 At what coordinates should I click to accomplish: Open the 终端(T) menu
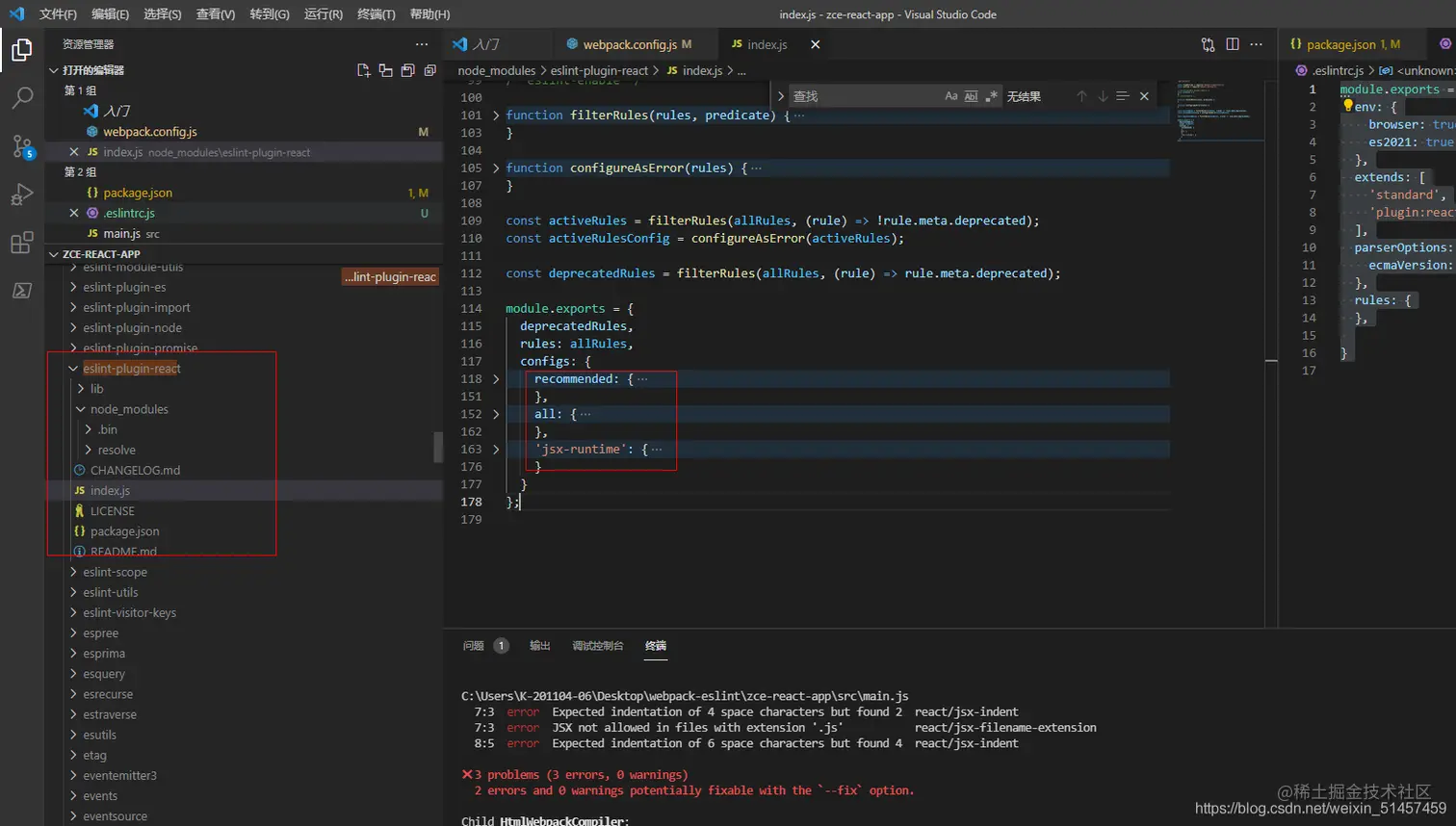pos(376,14)
